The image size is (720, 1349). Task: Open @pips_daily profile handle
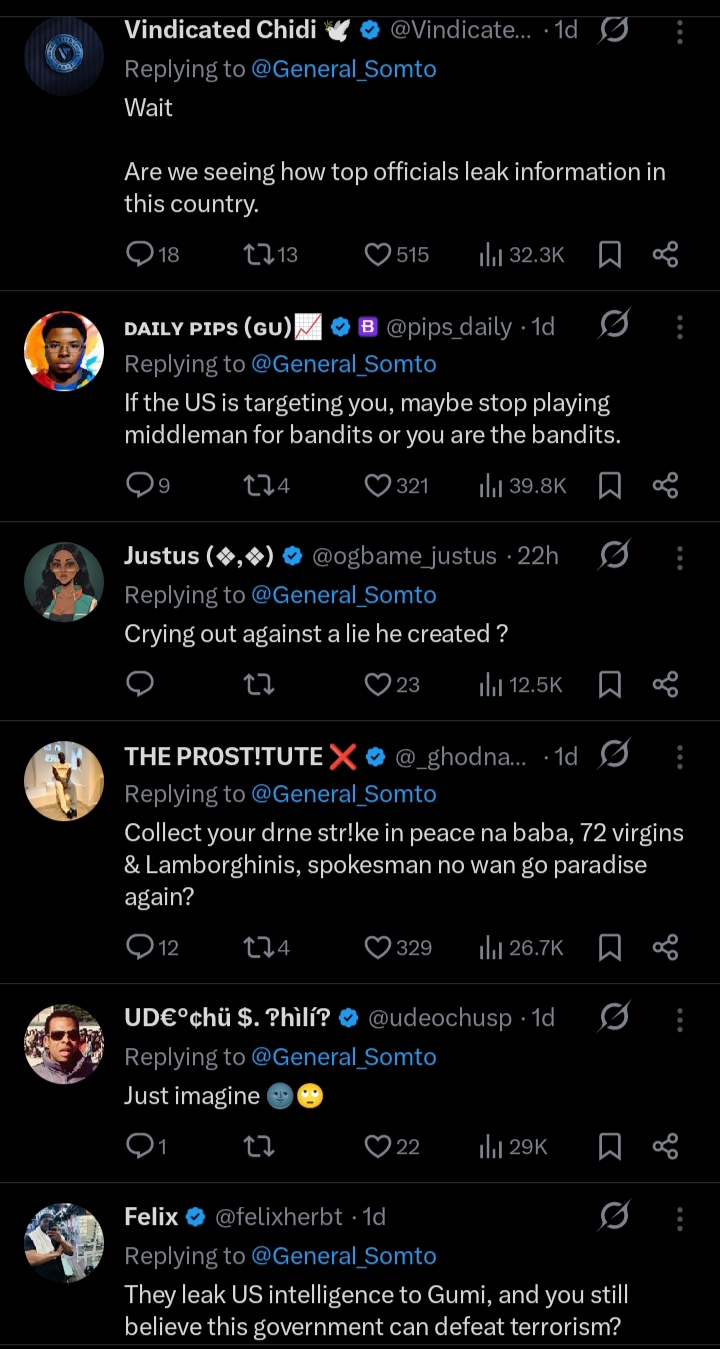pos(449,327)
